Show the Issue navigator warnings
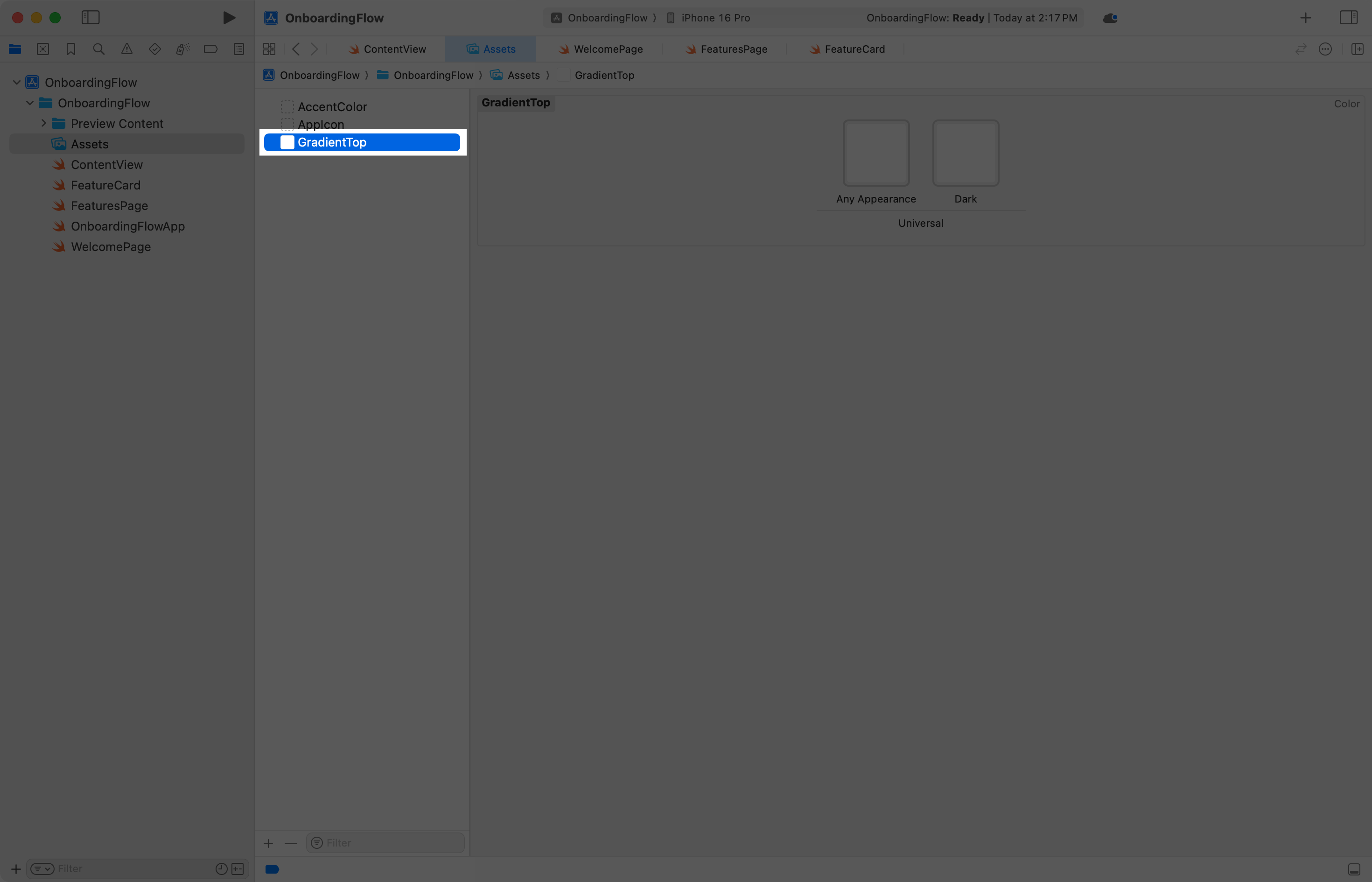Image resolution: width=1372 pixels, height=882 pixels. point(126,49)
